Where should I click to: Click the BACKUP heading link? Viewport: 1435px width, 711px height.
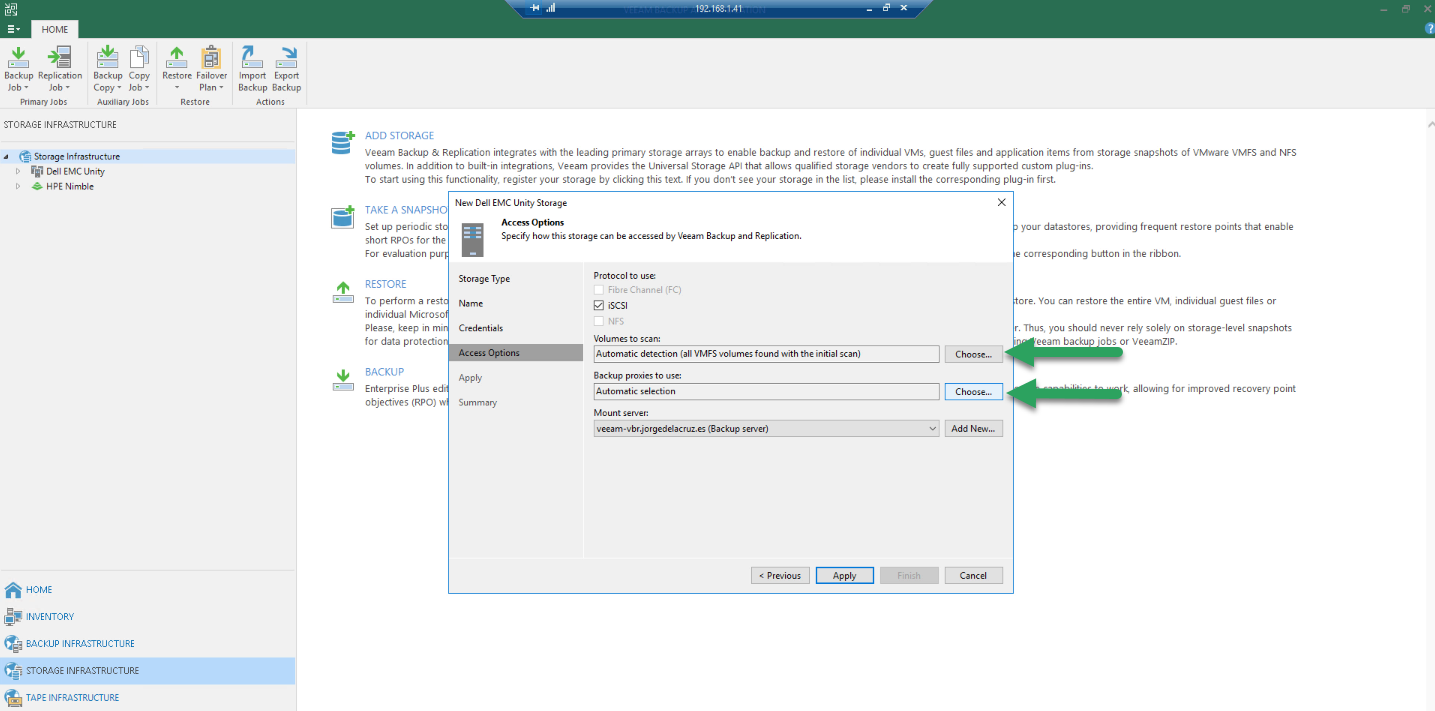pos(384,372)
